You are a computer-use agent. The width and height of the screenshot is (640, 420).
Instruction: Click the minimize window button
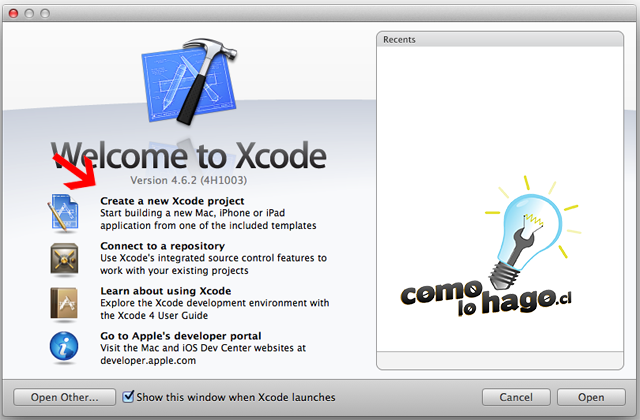[x=29, y=13]
